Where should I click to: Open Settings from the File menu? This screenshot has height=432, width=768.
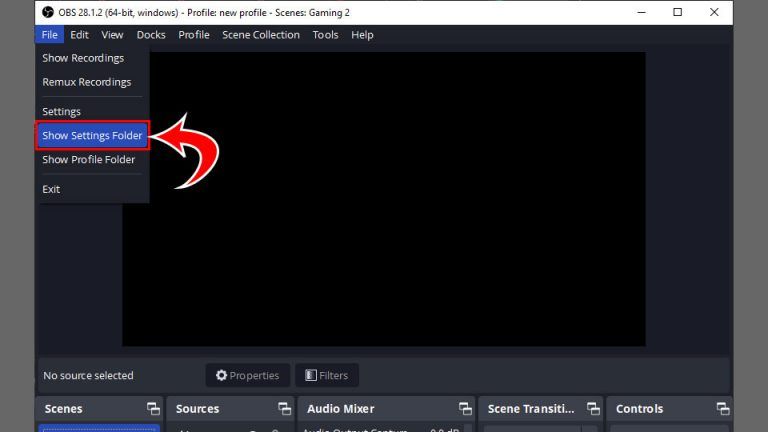click(x=61, y=111)
